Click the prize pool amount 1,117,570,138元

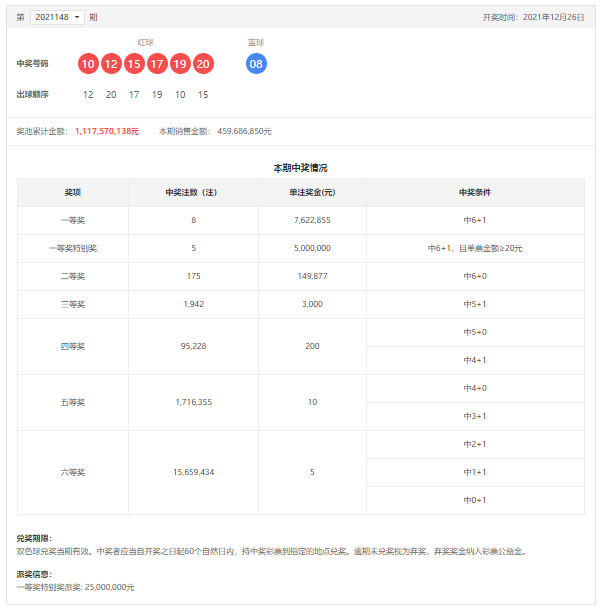(106, 131)
